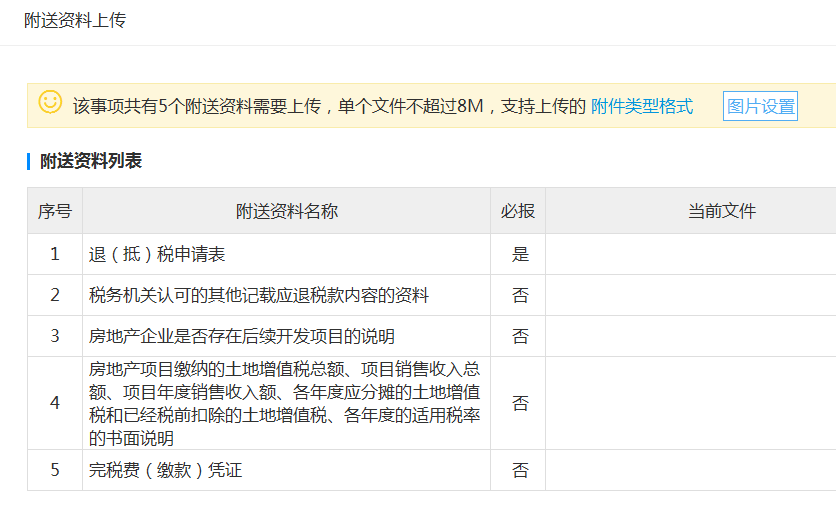Viewport: 836px width, 517px height.
Task: Click the 附送资料列表 section heading
Action: [91, 160]
